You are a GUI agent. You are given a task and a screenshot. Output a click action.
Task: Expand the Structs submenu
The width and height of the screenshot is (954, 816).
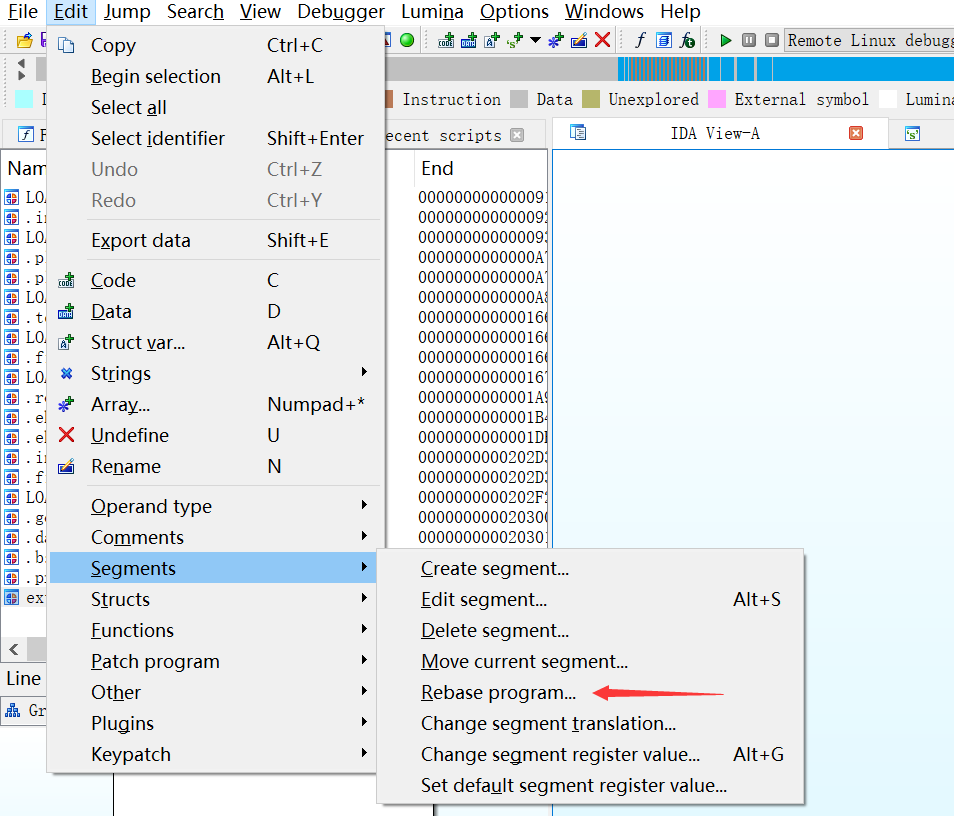coord(364,598)
